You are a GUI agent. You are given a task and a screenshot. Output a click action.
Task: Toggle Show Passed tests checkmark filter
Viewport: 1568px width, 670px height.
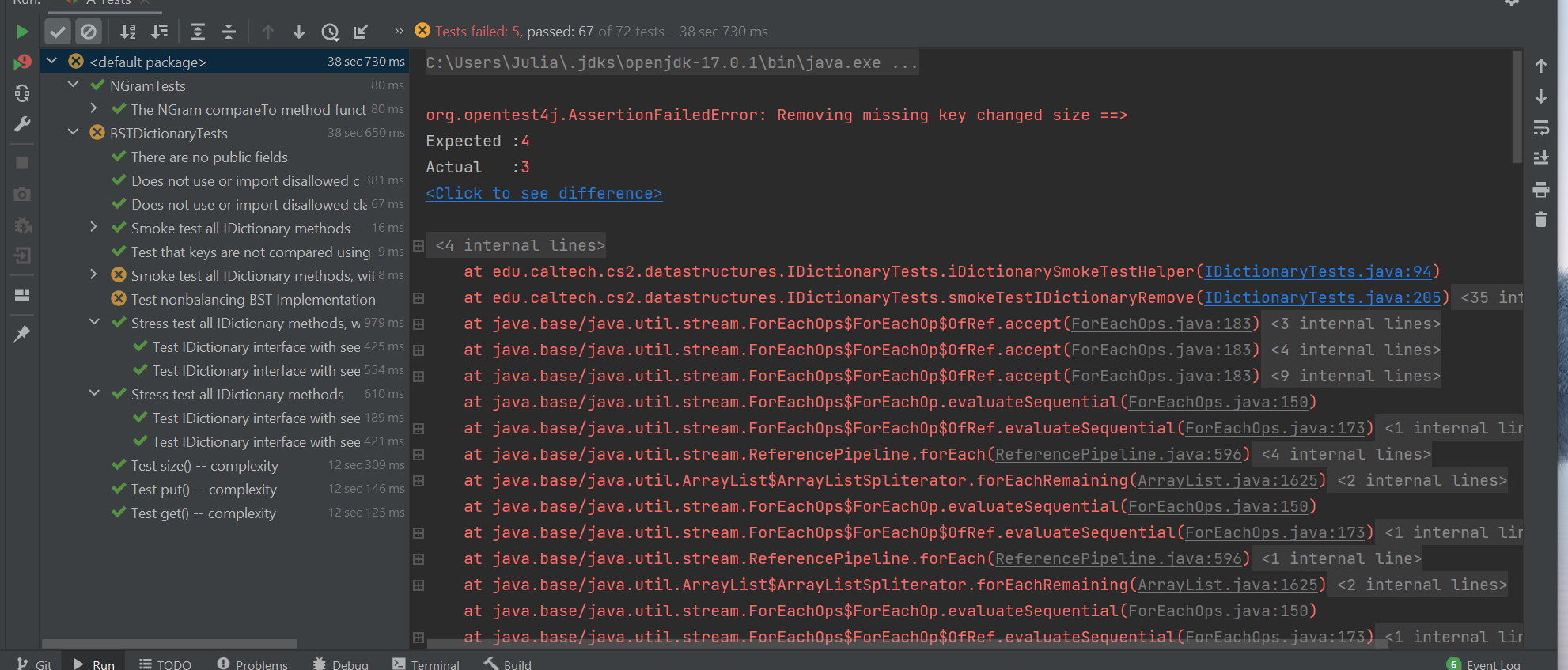[57, 32]
